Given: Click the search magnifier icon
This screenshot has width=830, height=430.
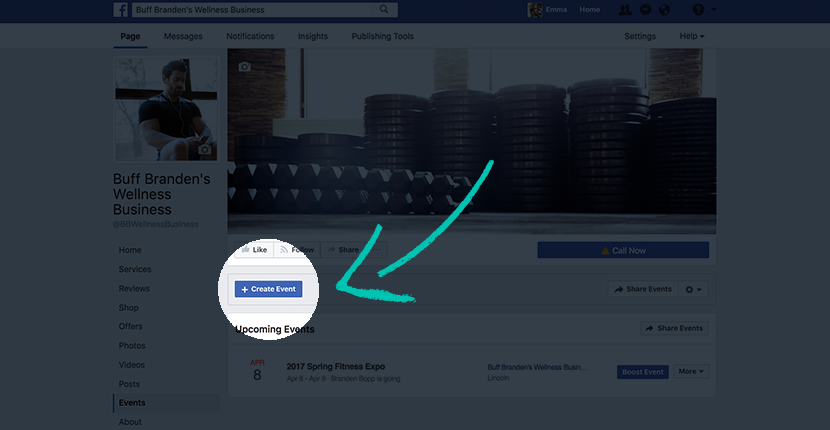Looking at the screenshot, I should tap(384, 10).
